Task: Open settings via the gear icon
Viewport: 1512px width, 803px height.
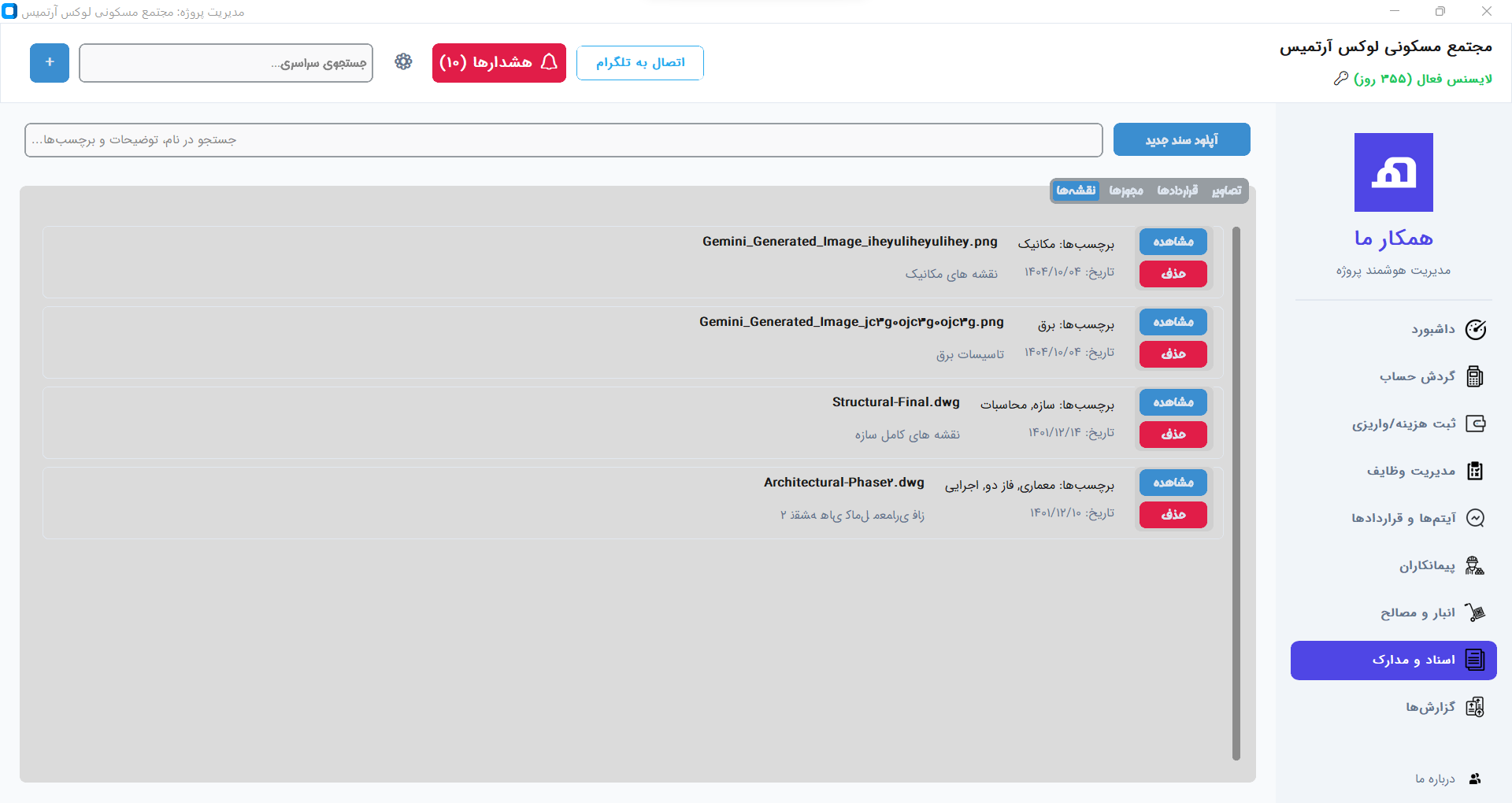Action: pos(403,62)
